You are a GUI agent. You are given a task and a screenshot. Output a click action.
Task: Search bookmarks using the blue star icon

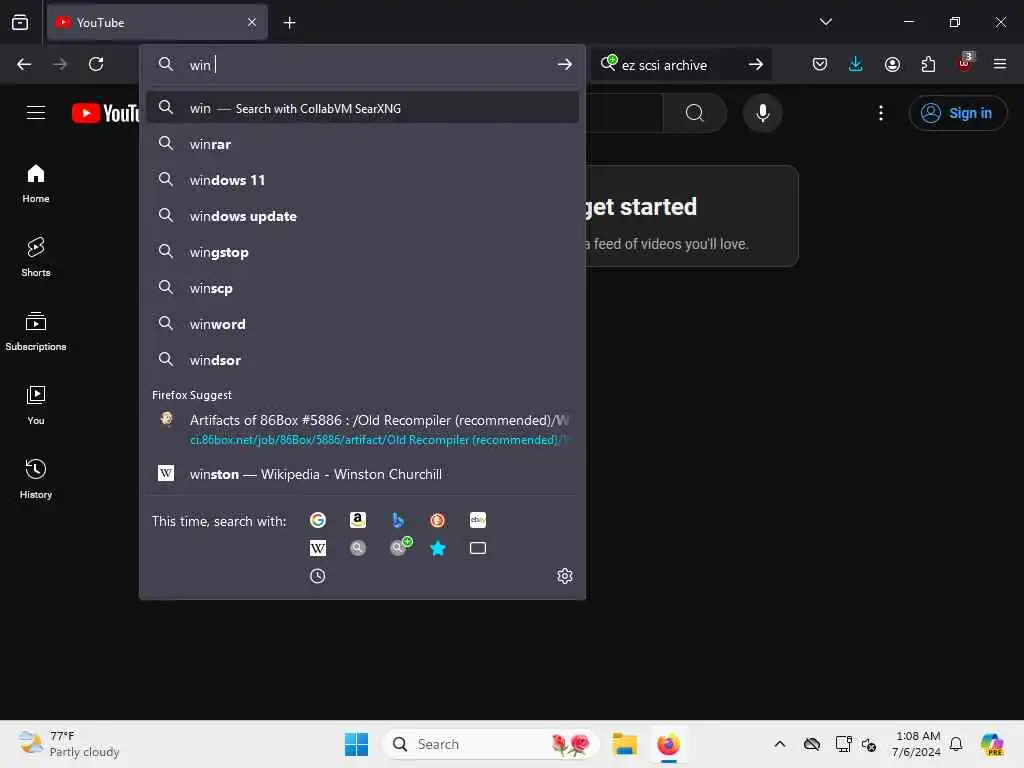click(x=438, y=548)
